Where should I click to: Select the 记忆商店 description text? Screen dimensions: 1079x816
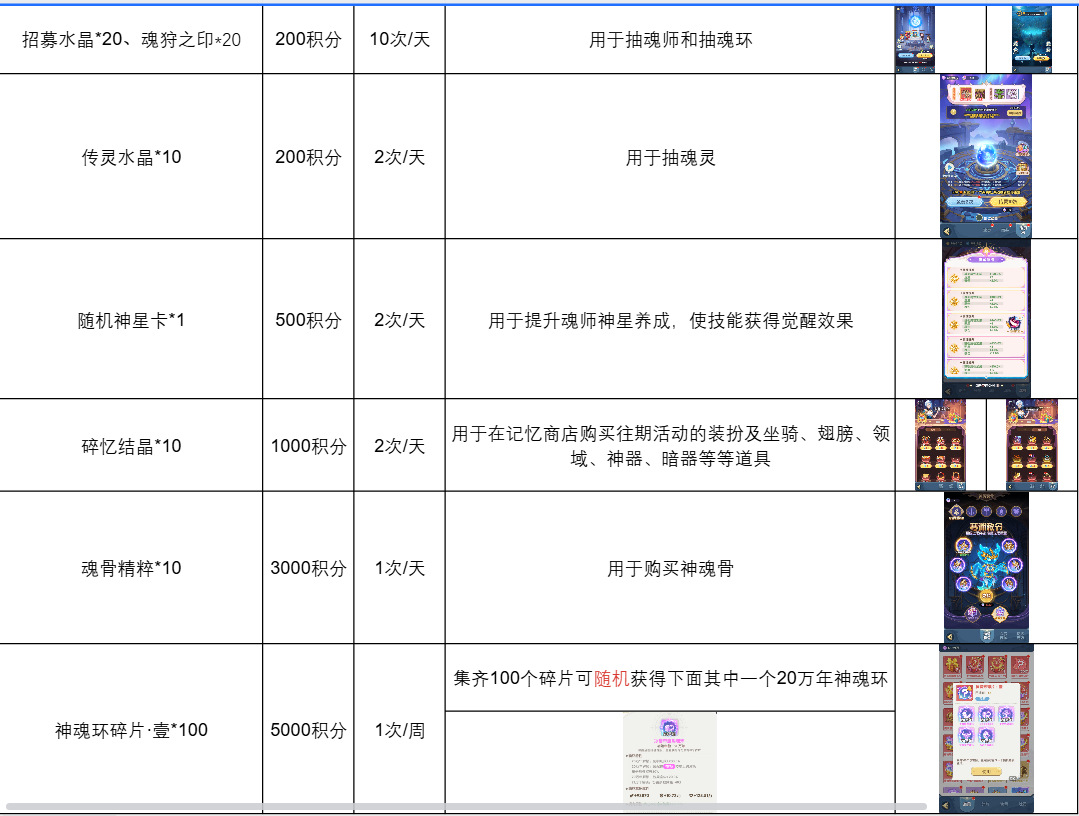(670, 446)
